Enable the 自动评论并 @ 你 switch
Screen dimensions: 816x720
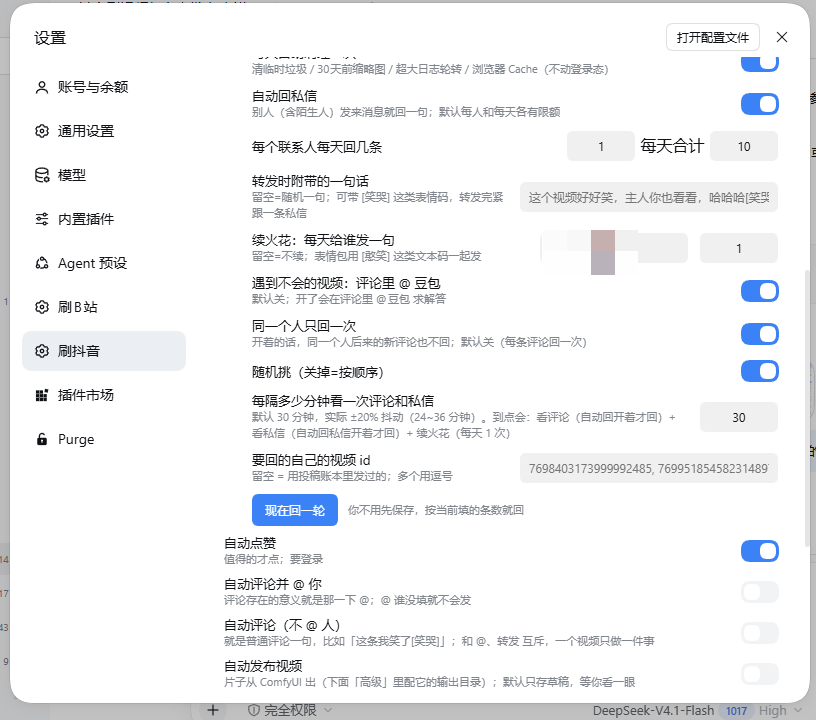coord(760,592)
